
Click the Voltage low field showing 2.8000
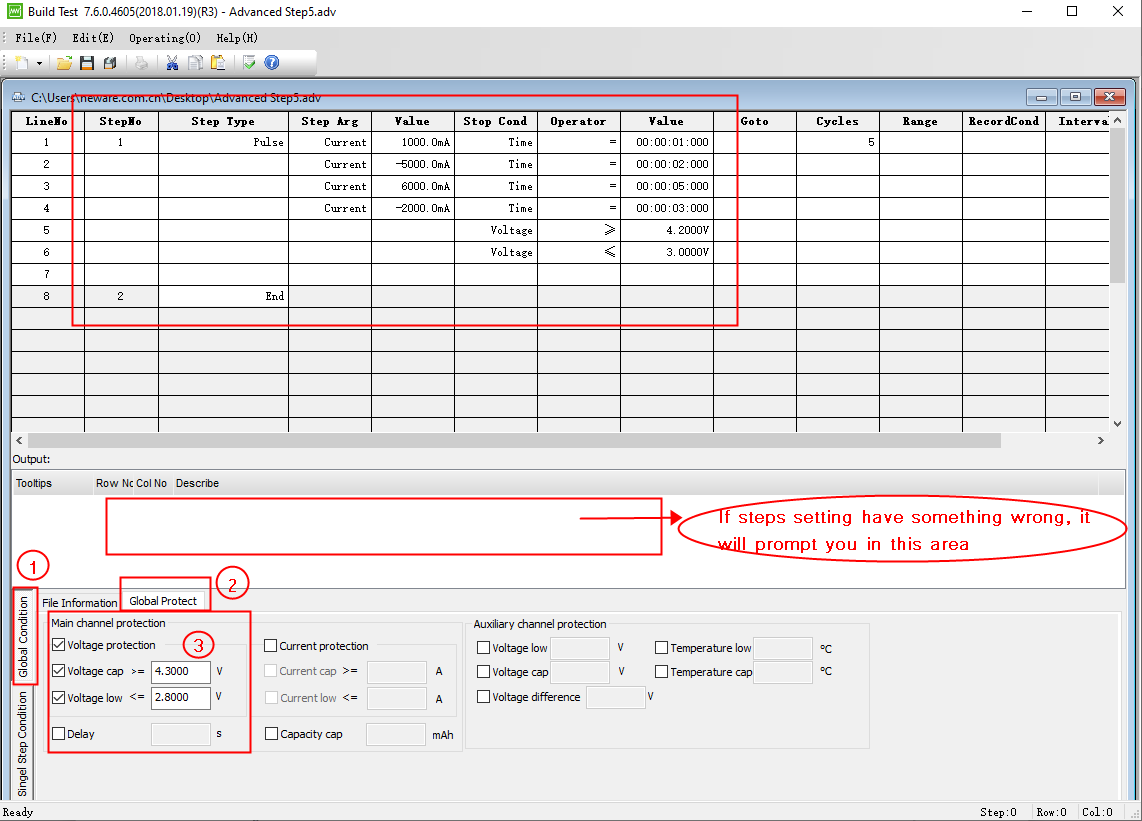click(181, 698)
